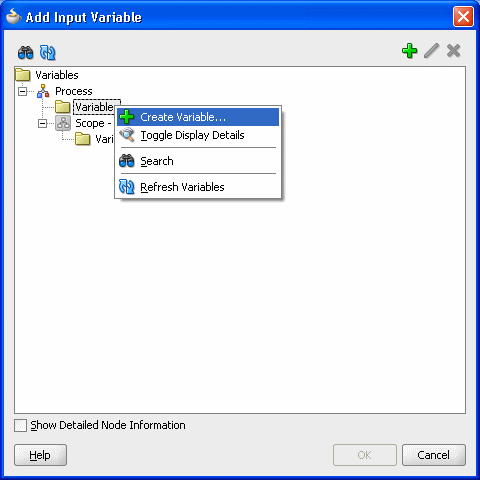Viewport: 480px width, 480px height.
Task: Click the gray X delete variable icon
Action: (454, 51)
